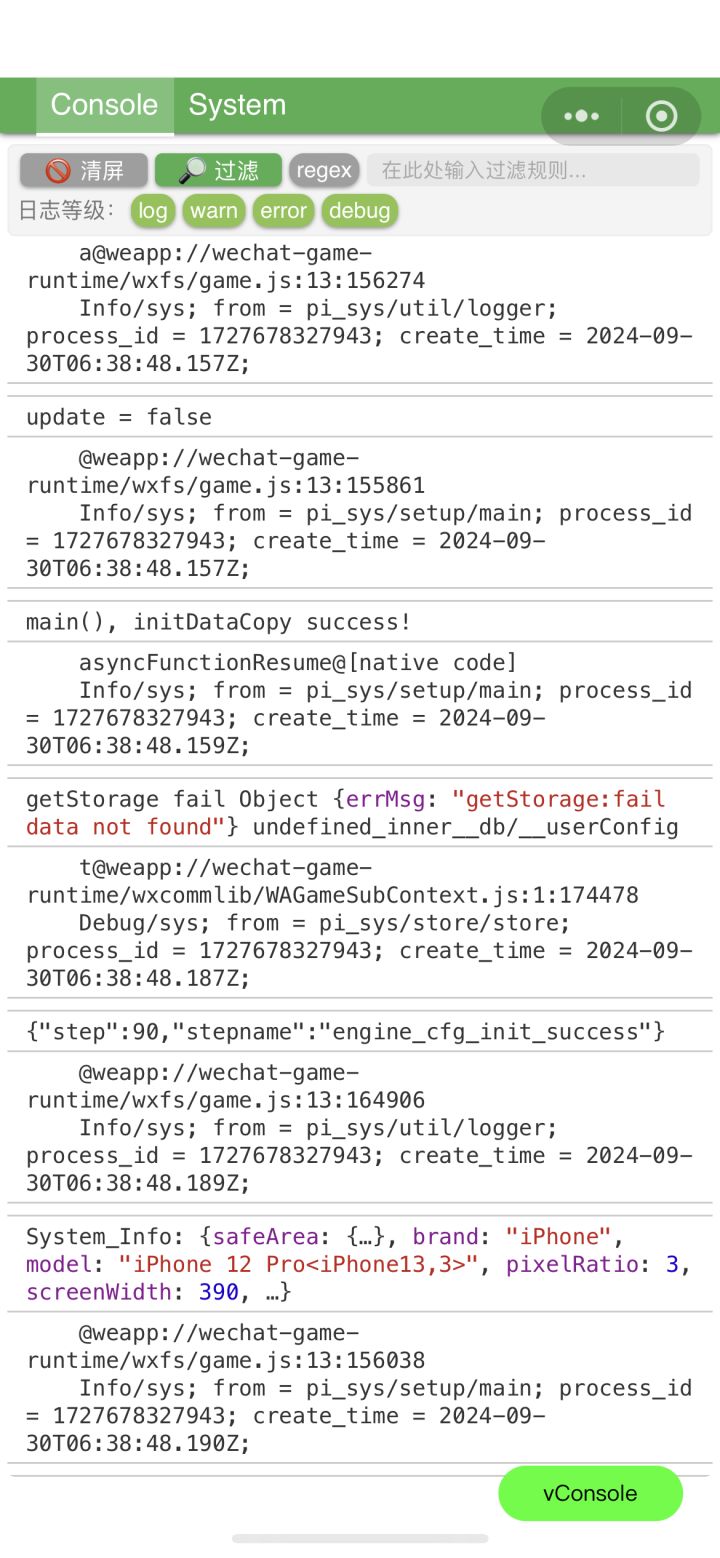Image resolution: width=720 pixels, height=1558 pixels.
Task: Focus the filter rule input field
Action: pos(532,170)
